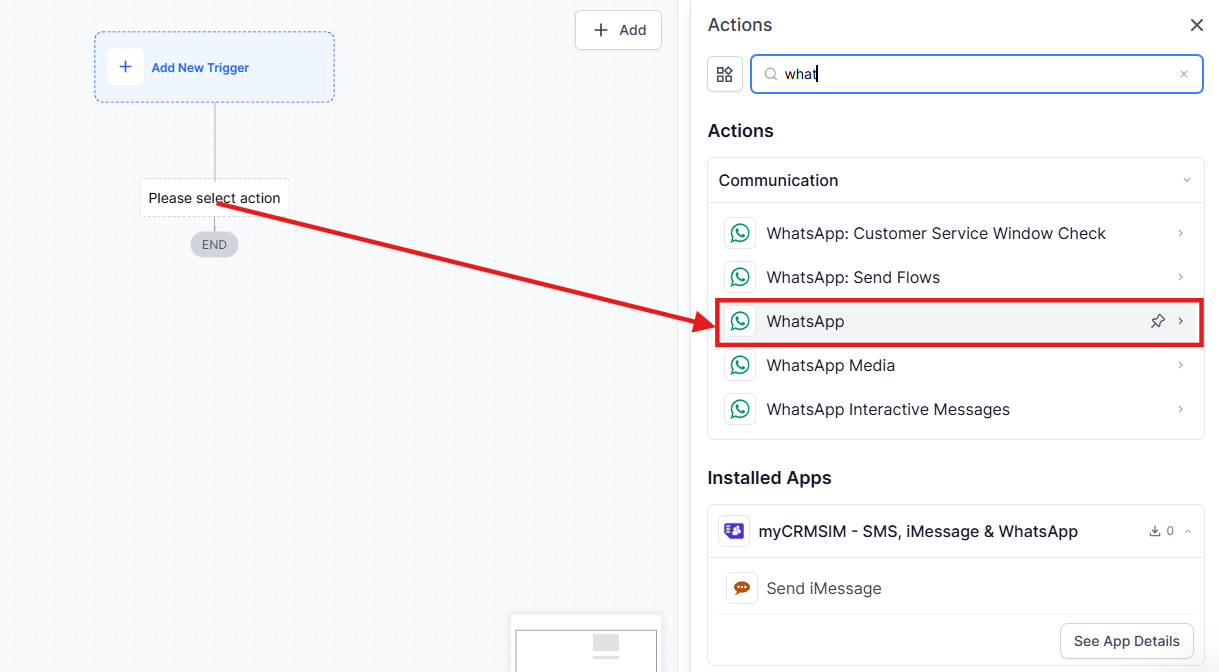This screenshot has height=672, width=1219.
Task: Click the plus icon in Add New Trigger
Action: (125, 67)
